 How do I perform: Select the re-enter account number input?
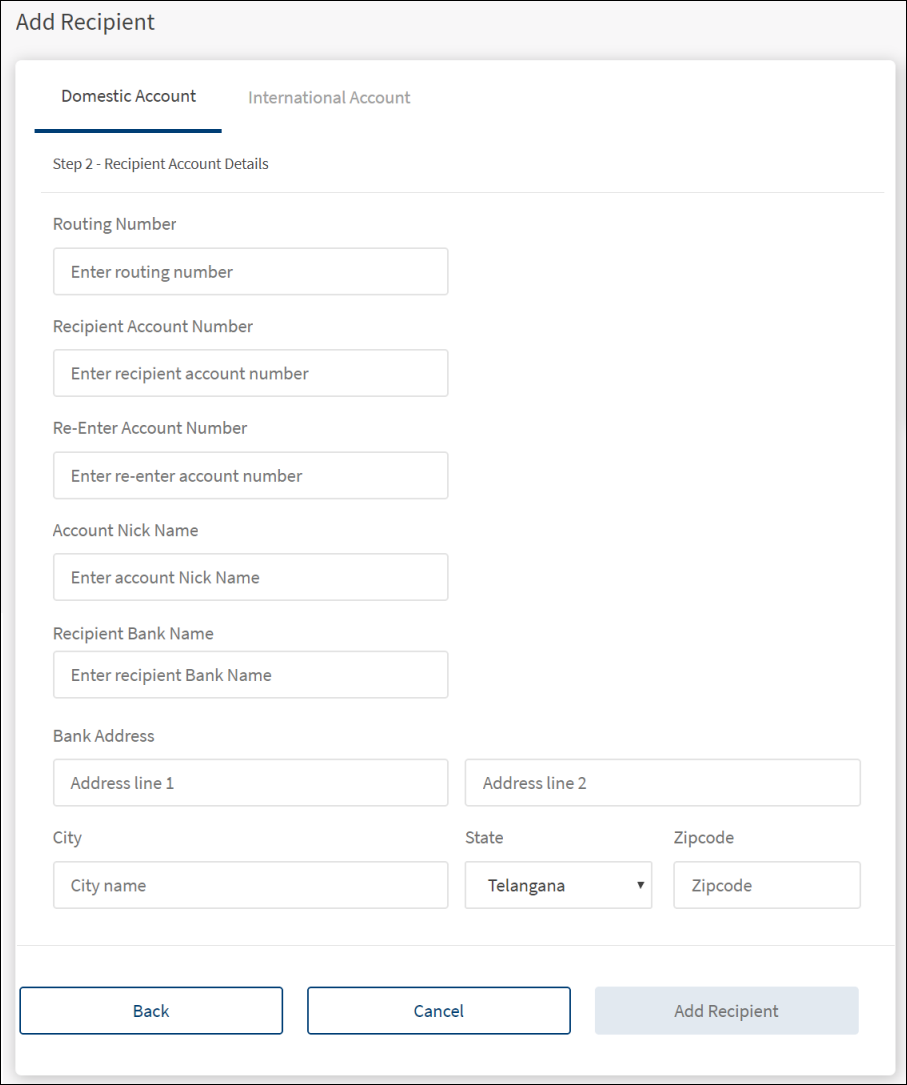(x=250, y=476)
